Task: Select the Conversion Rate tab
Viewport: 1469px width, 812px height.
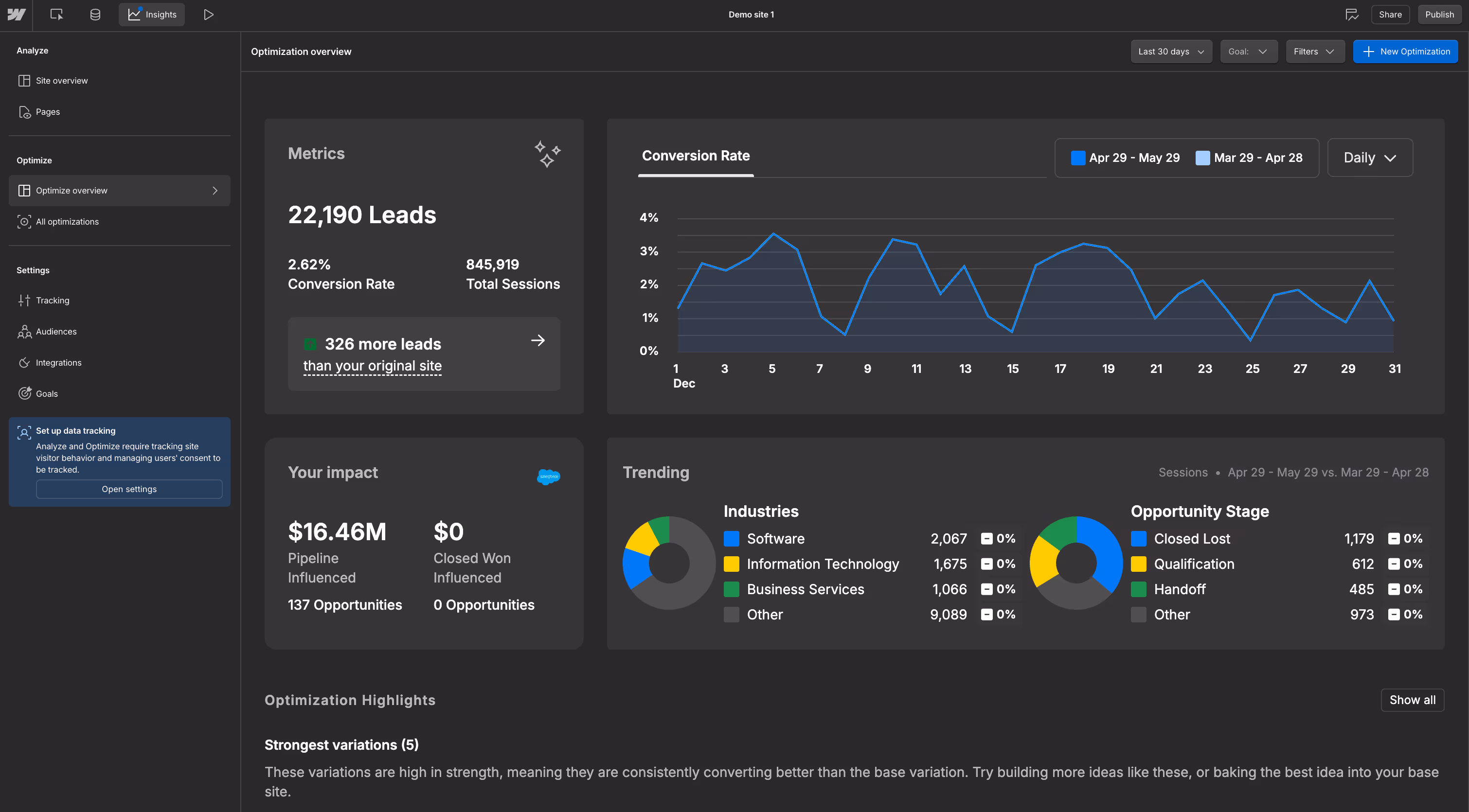Action: pos(695,156)
